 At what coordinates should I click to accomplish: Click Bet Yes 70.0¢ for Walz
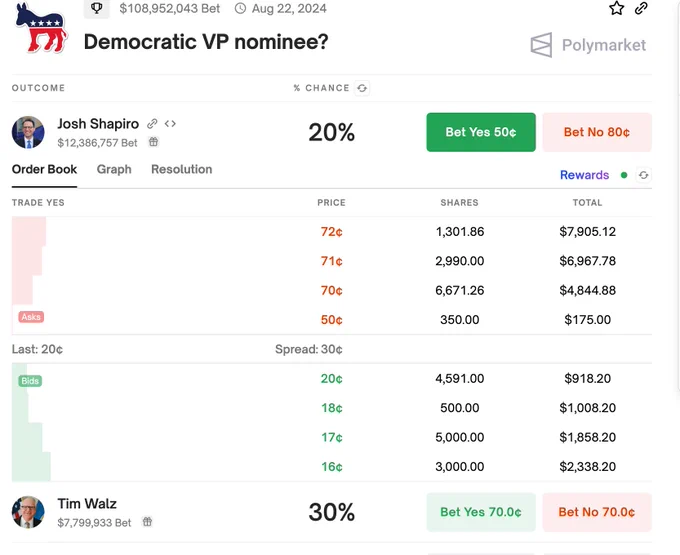coord(481,512)
